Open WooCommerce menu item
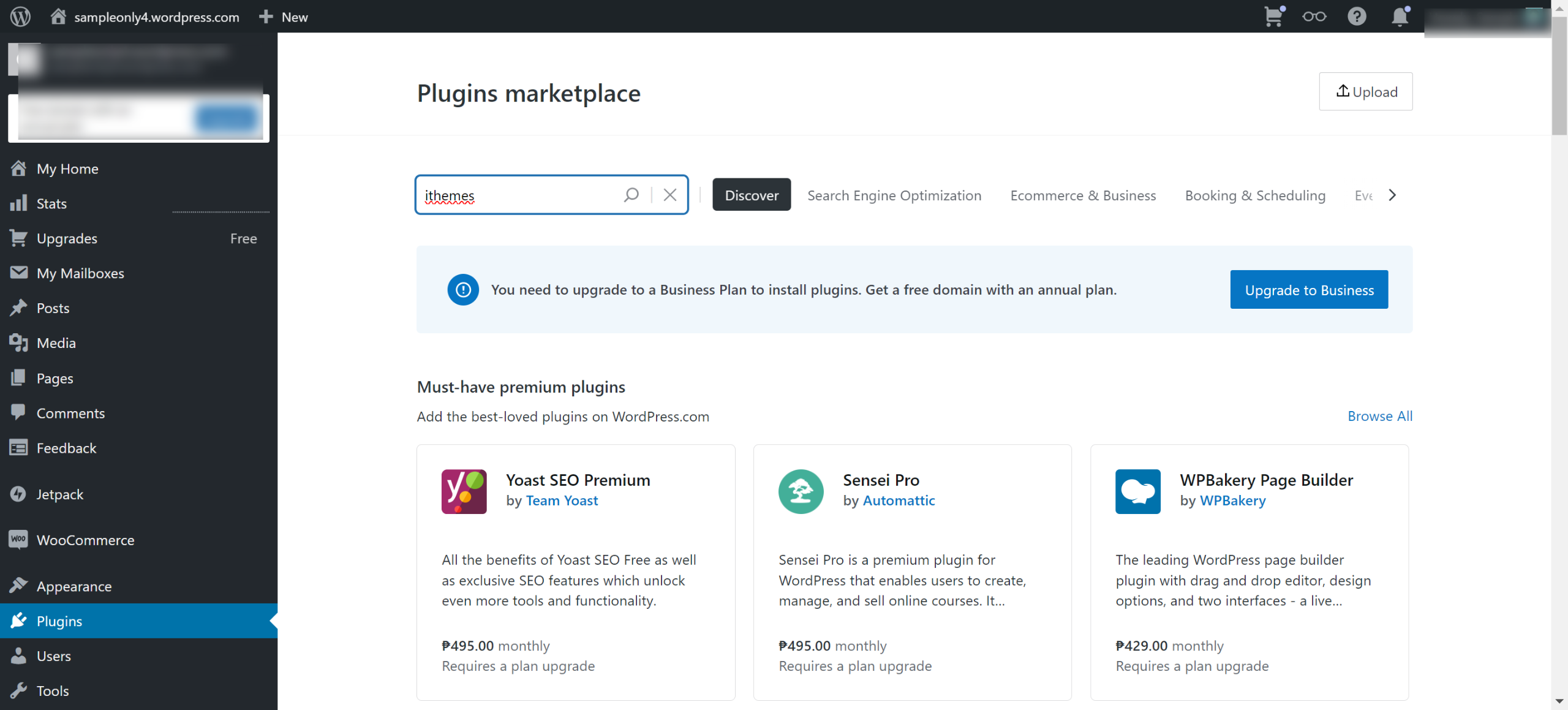Screen dimensions: 1568x710 [138, 540]
